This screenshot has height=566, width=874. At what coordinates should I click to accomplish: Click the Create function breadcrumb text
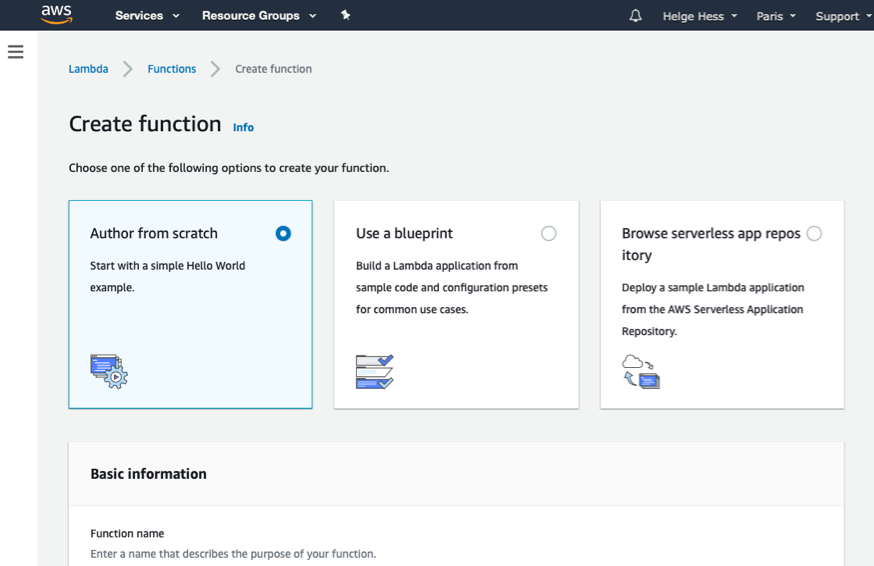coord(273,69)
